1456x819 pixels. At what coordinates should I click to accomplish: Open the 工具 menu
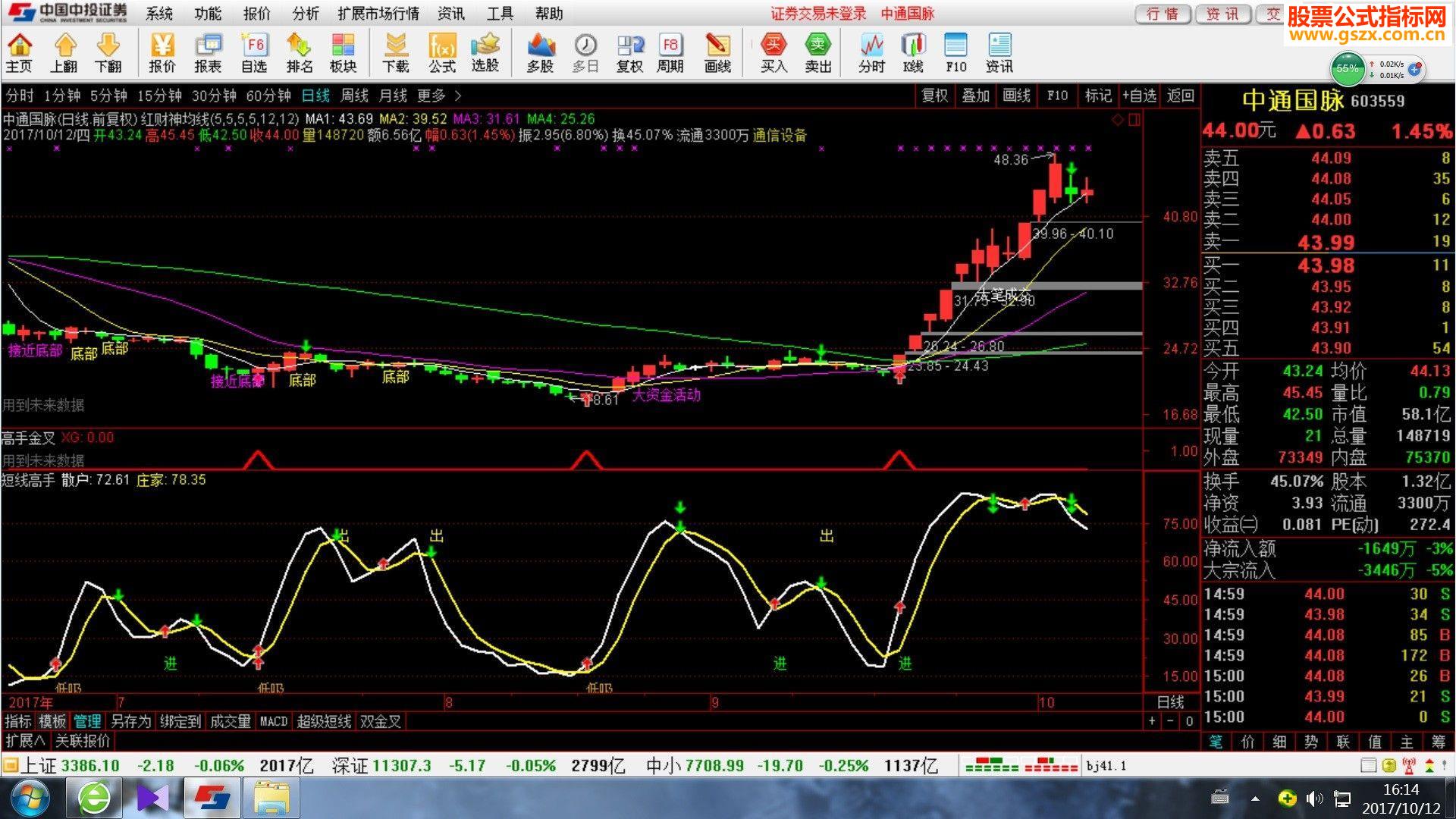(x=500, y=14)
